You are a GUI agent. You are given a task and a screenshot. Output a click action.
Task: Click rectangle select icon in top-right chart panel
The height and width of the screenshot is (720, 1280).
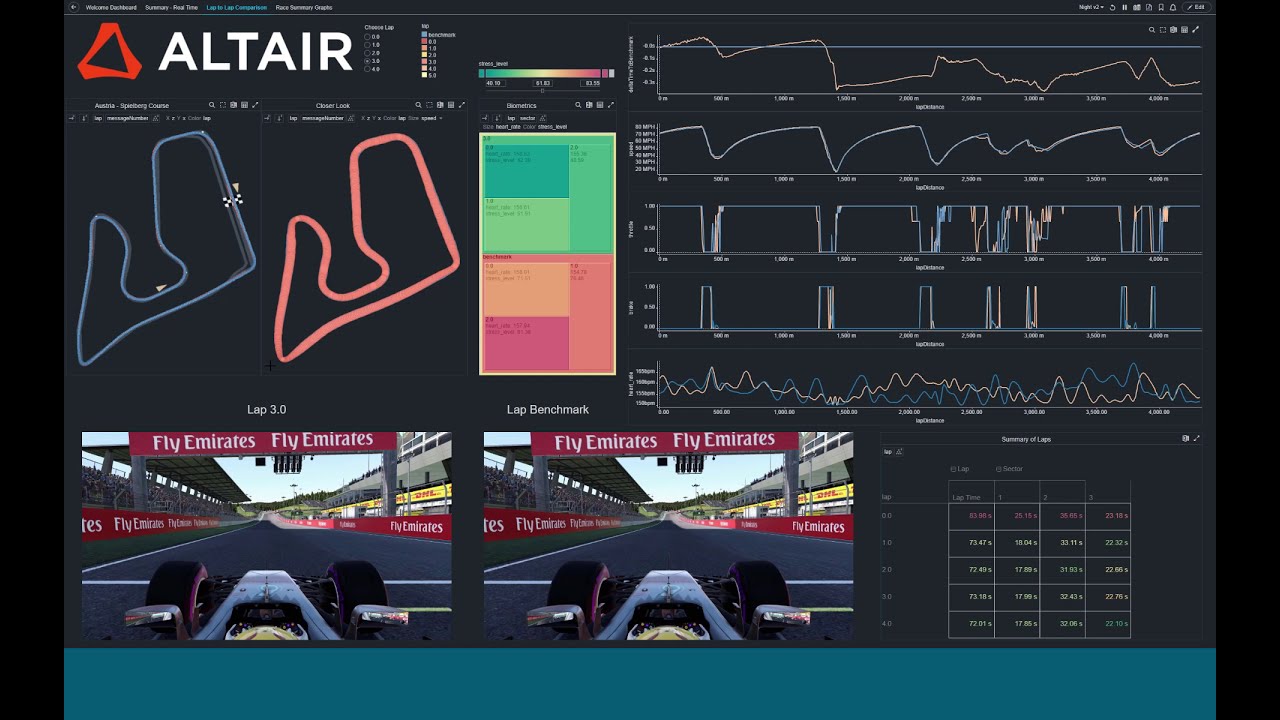click(x=1163, y=30)
